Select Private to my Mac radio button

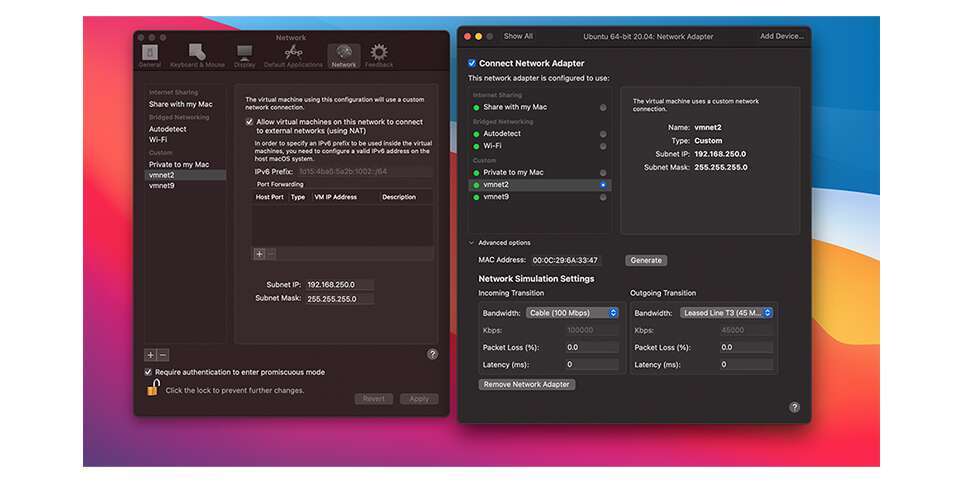603,173
